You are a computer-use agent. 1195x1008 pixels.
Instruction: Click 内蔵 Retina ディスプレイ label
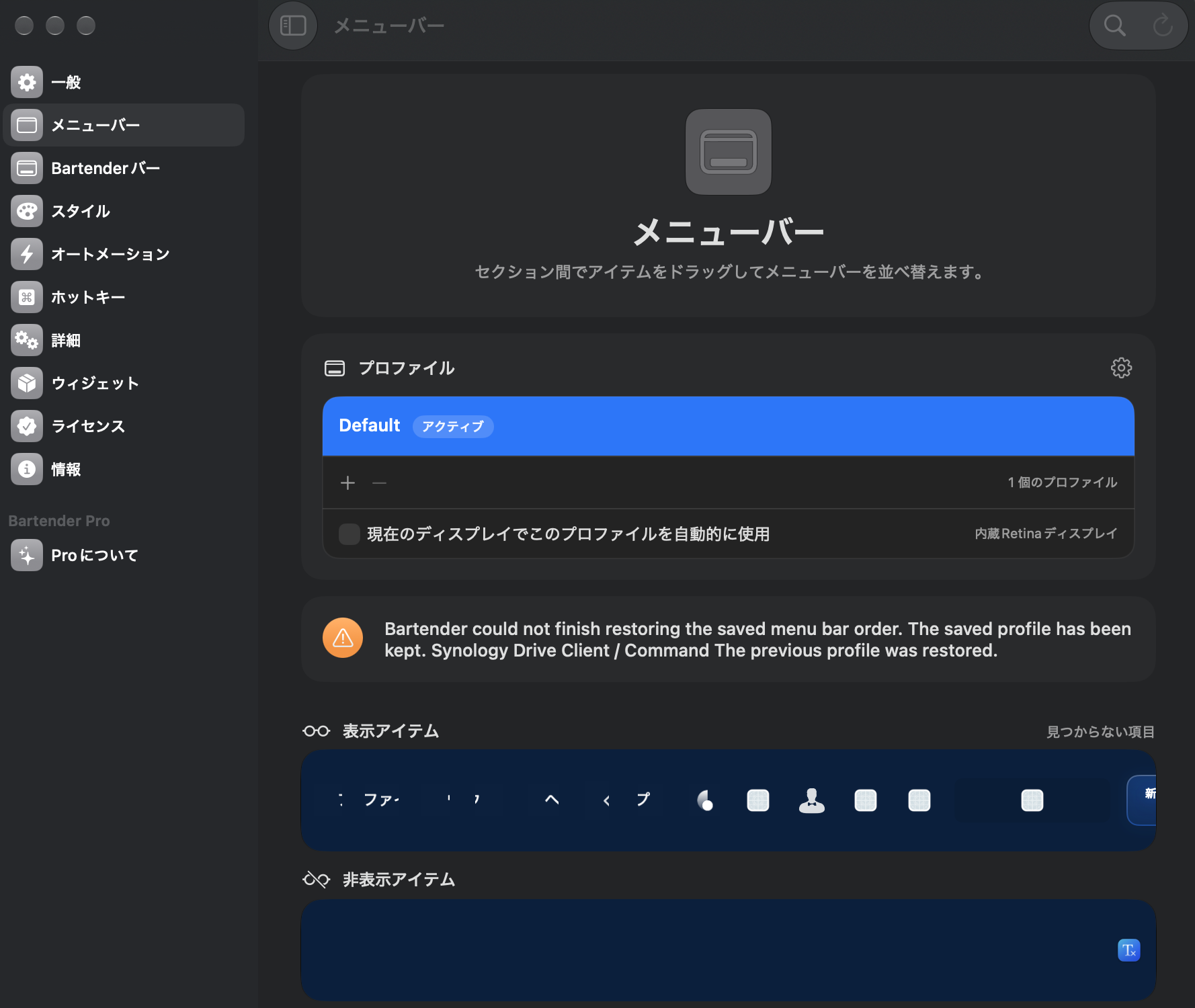(x=1046, y=534)
